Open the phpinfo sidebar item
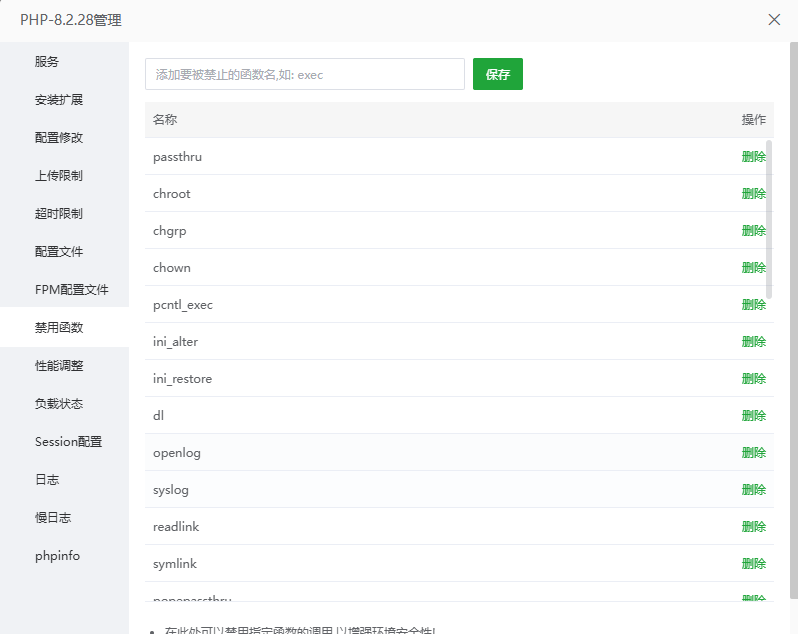The width and height of the screenshot is (798, 634). [x=57, y=556]
